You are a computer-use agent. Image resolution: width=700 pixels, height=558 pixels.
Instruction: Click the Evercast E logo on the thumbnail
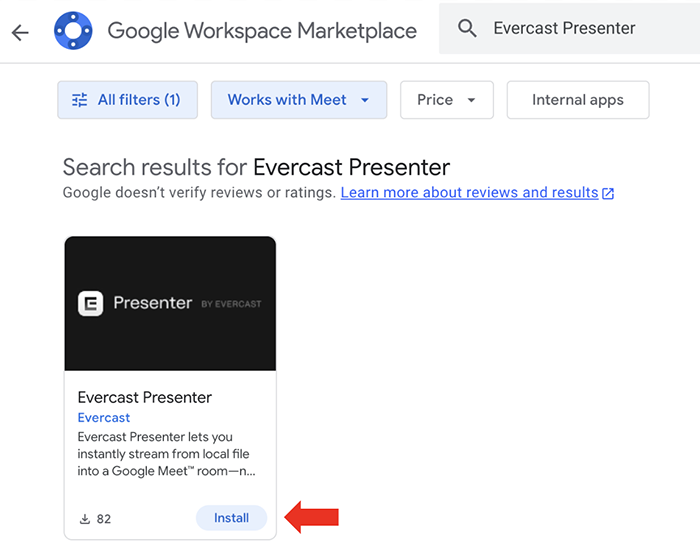tap(91, 304)
